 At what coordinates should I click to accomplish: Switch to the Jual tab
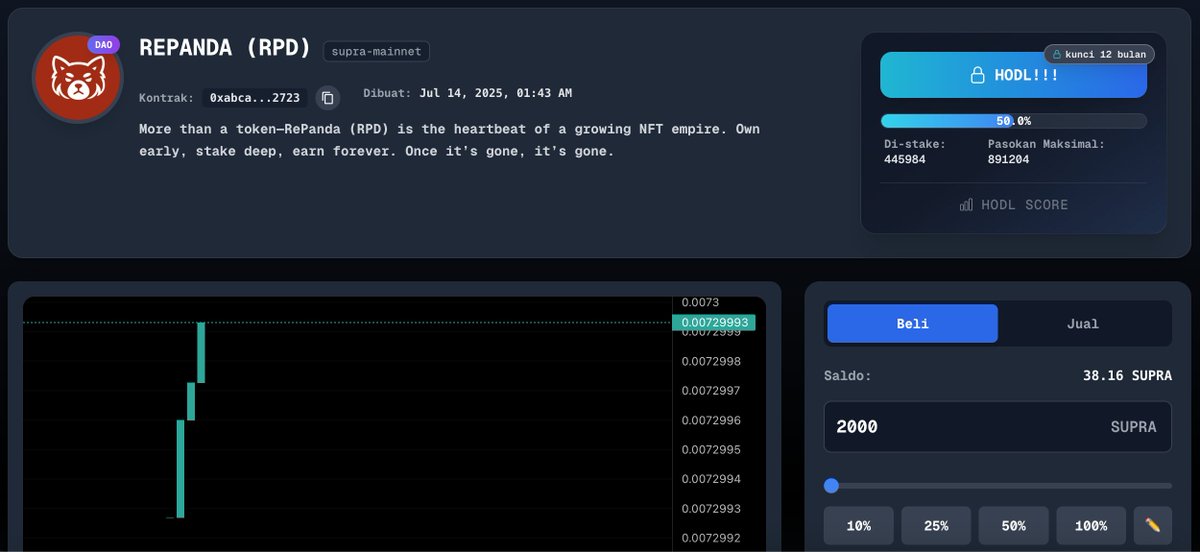point(1083,324)
